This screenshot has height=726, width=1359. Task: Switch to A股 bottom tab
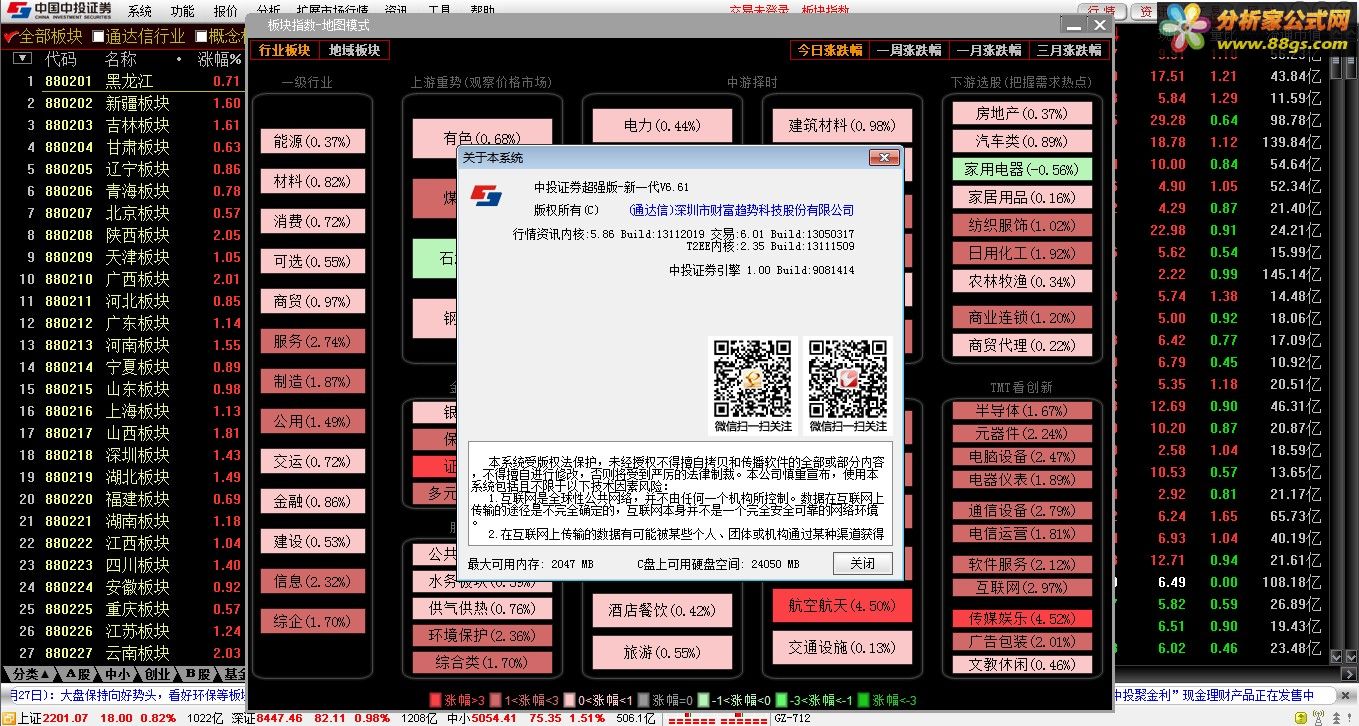point(79,674)
